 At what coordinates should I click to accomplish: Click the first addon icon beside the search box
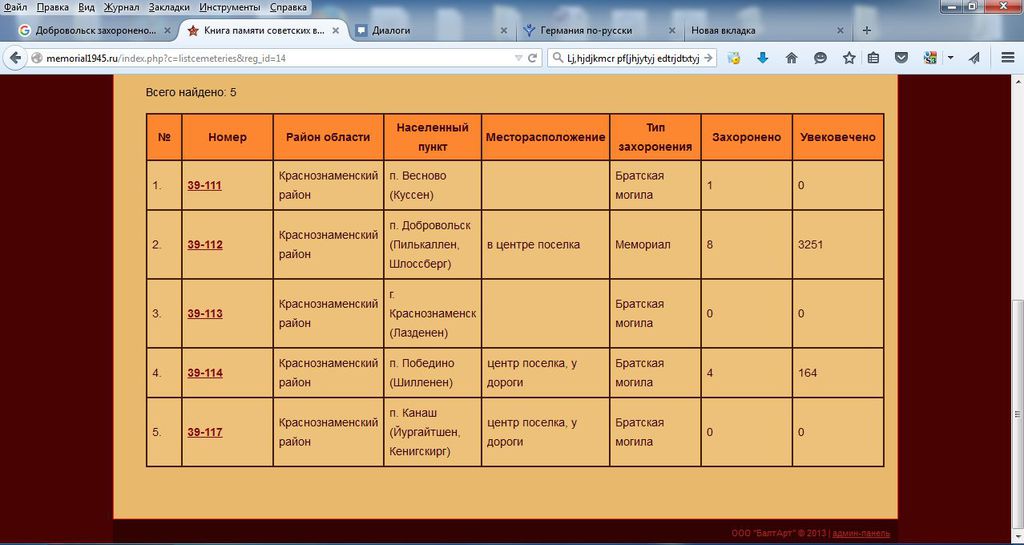click(x=734, y=58)
